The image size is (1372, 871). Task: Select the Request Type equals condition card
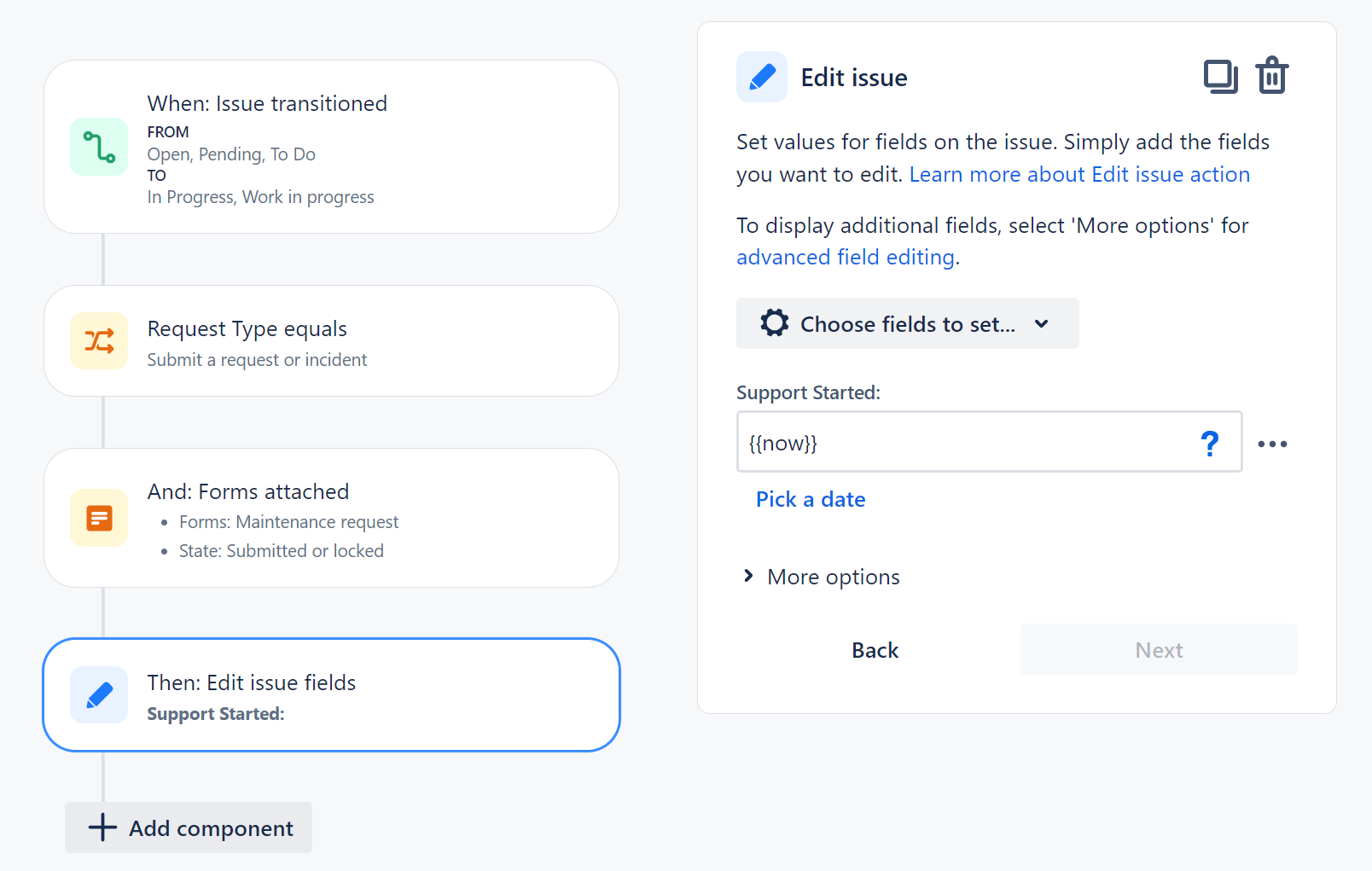point(331,340)
